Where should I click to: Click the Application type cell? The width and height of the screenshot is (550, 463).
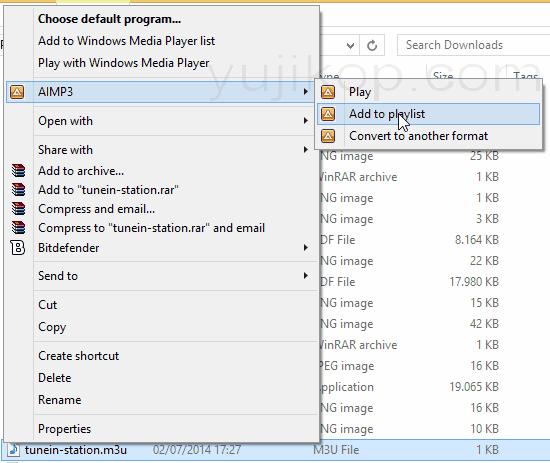coord(347,387)
